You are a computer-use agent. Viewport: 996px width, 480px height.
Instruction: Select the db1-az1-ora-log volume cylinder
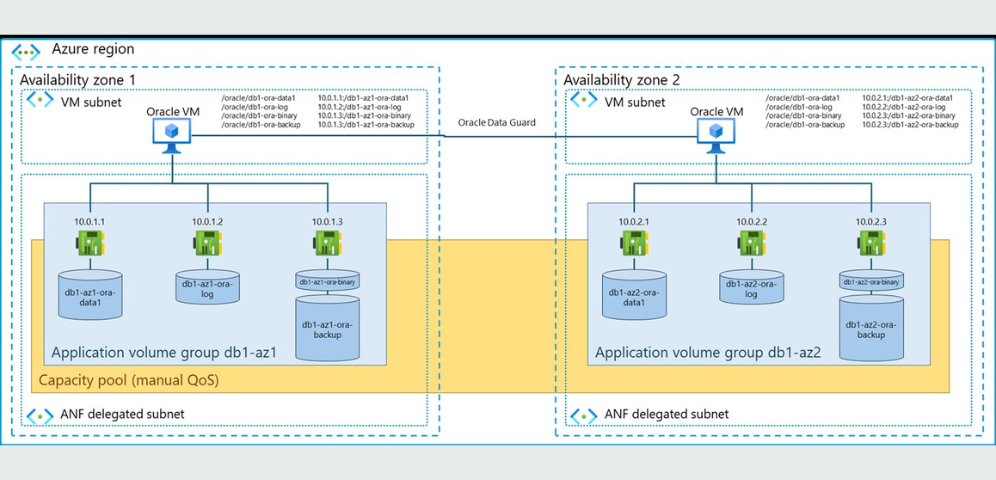click(207, 287)
